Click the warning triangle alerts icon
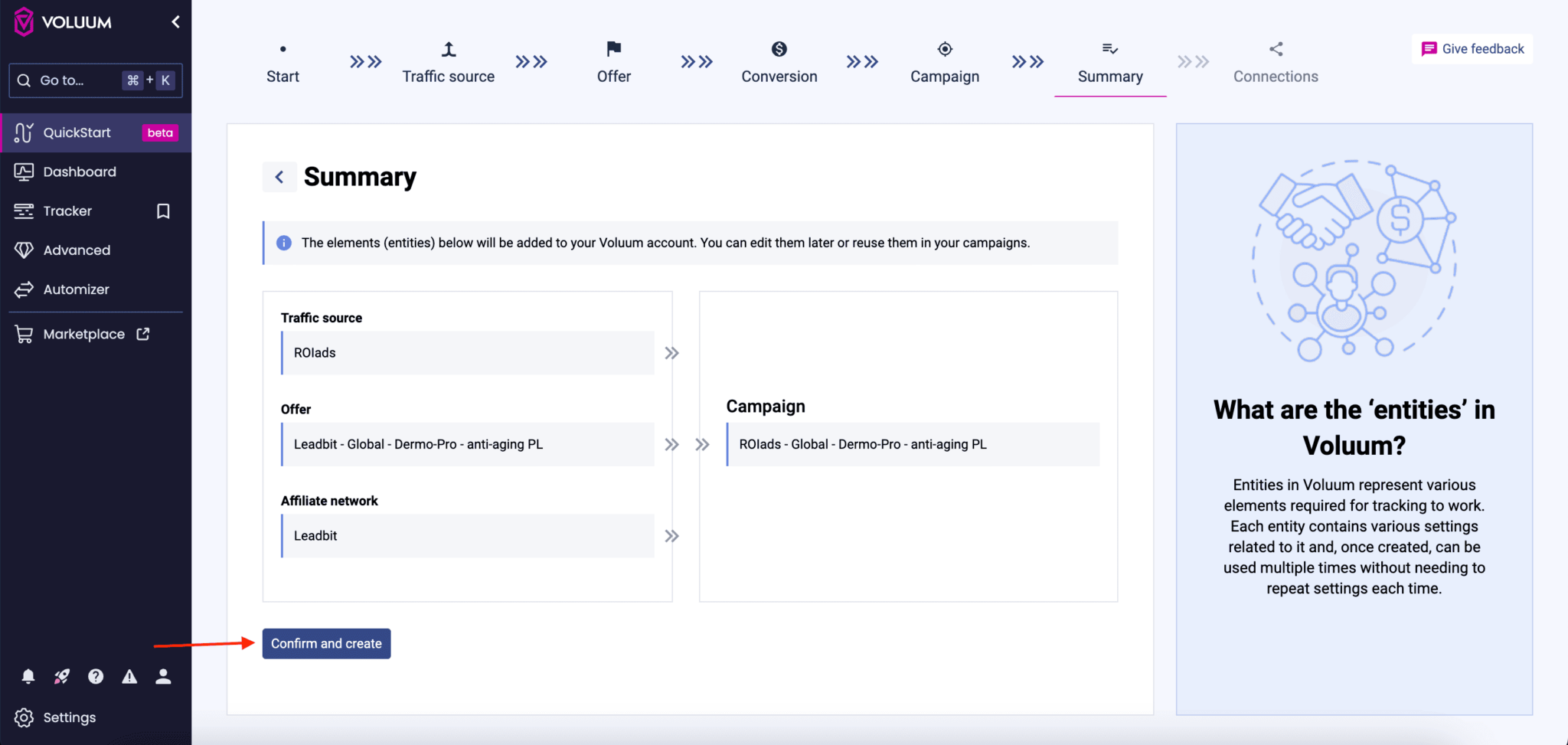 [129, 676]
